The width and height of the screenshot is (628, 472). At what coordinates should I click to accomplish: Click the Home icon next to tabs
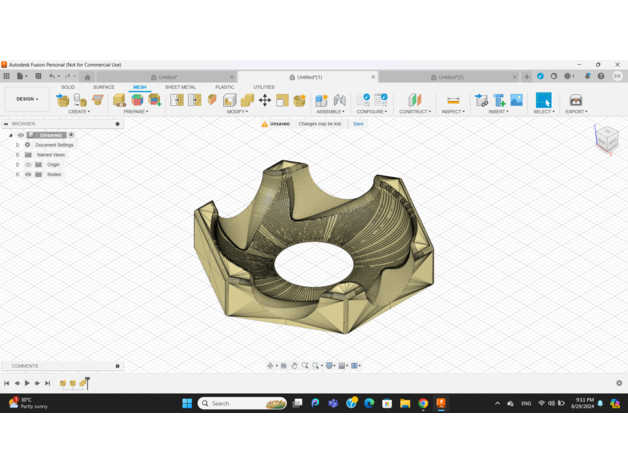pos(87,77)
